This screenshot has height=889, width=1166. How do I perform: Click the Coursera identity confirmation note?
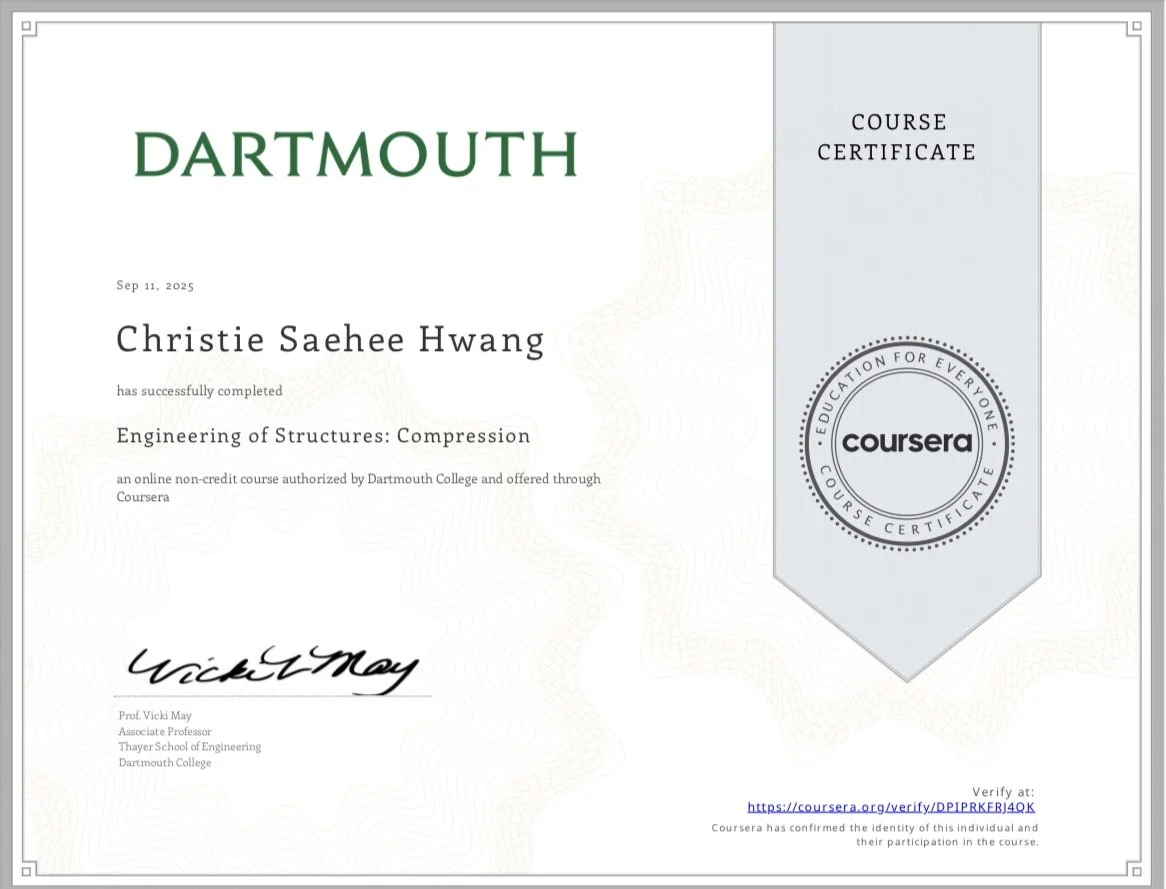(874, 835)
